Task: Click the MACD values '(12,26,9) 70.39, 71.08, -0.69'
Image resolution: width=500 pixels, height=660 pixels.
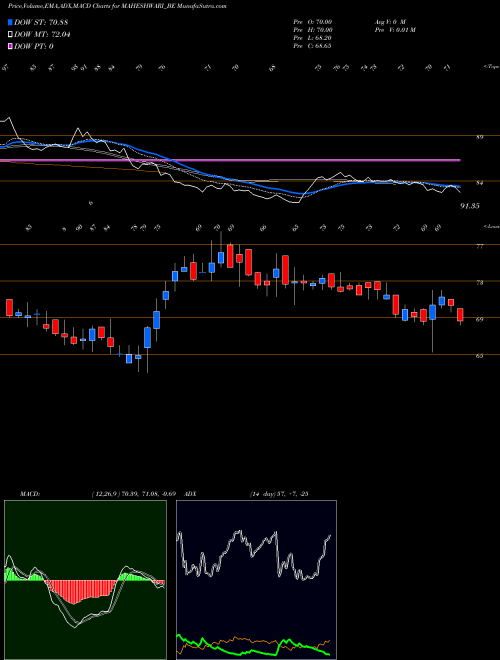Action: pos(135,494)
